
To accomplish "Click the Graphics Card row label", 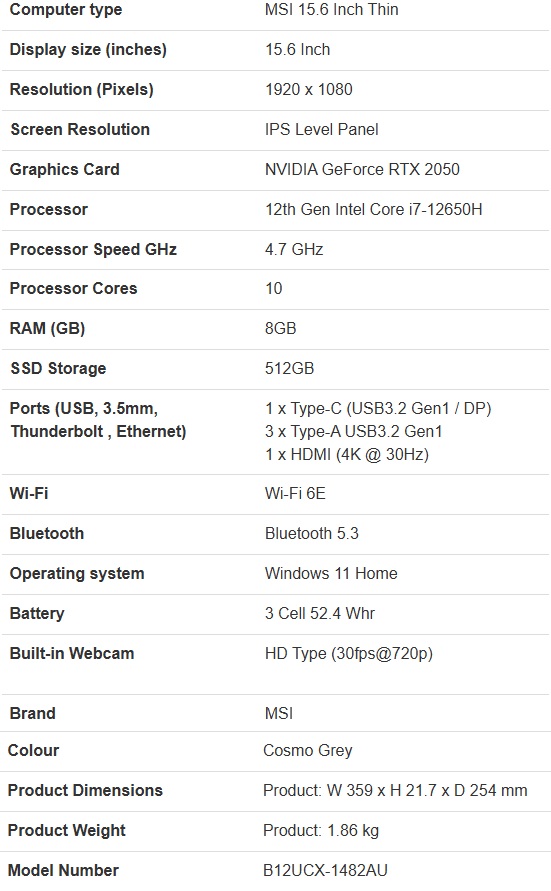I will [65, 169].
